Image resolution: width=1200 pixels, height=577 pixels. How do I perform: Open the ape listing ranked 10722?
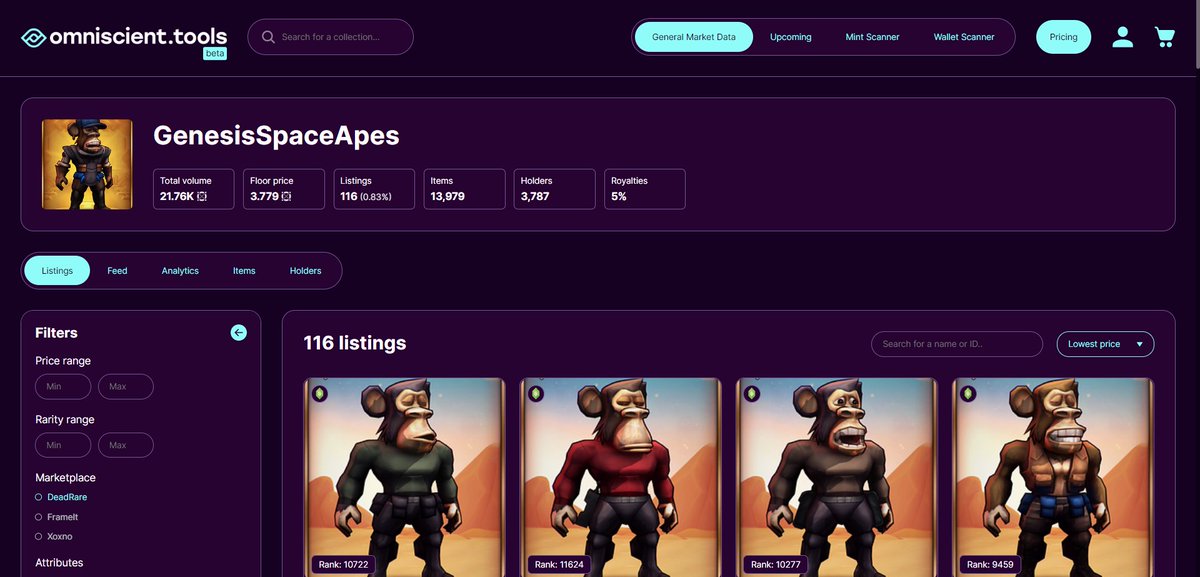(405, 477)
